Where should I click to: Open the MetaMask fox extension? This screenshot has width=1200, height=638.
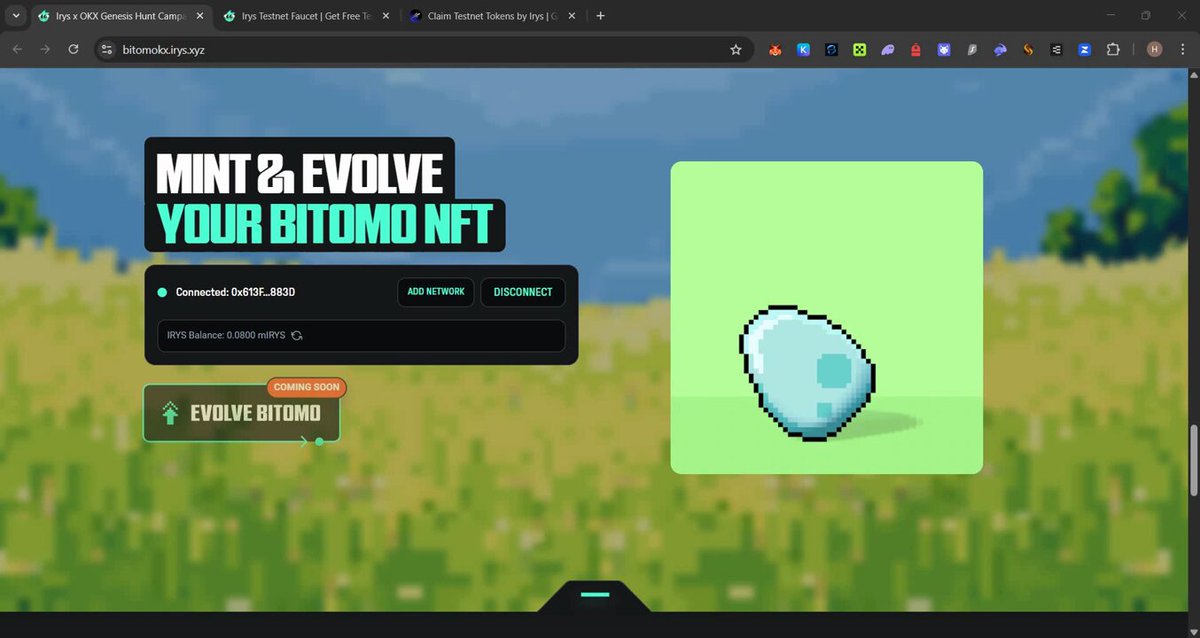(x=775, y=49)
